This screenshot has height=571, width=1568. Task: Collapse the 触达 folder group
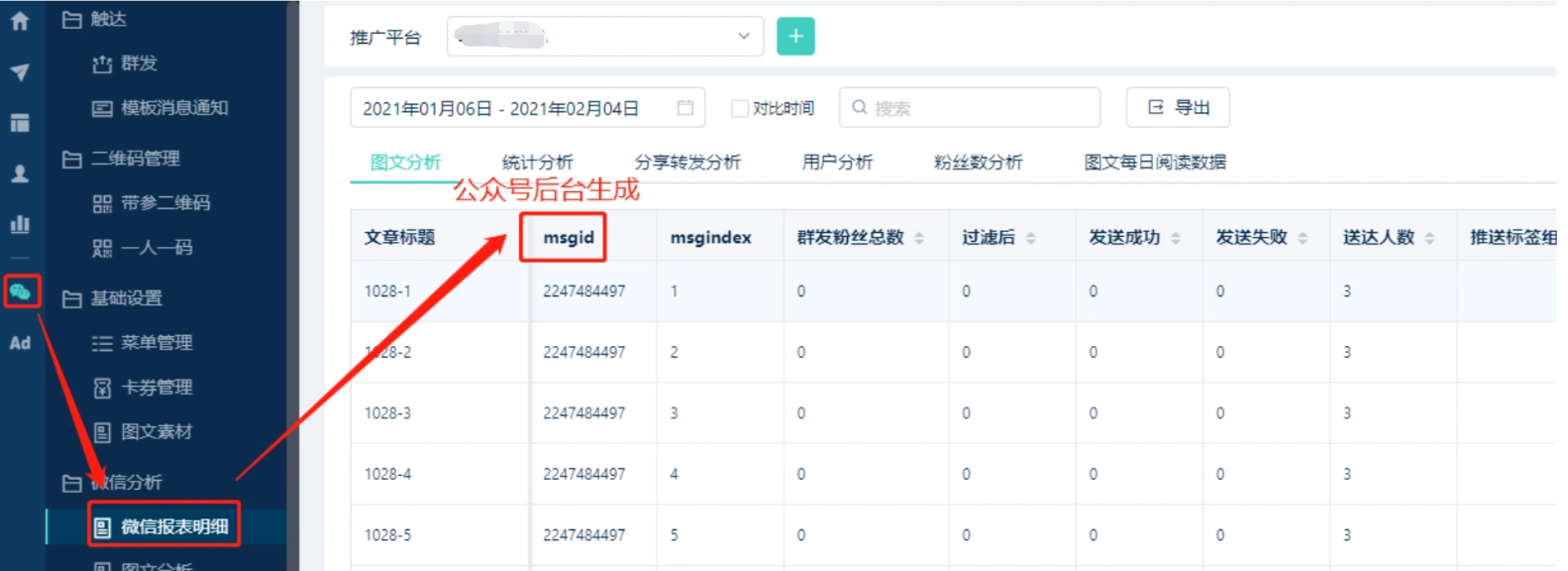[x=94, y=19]
